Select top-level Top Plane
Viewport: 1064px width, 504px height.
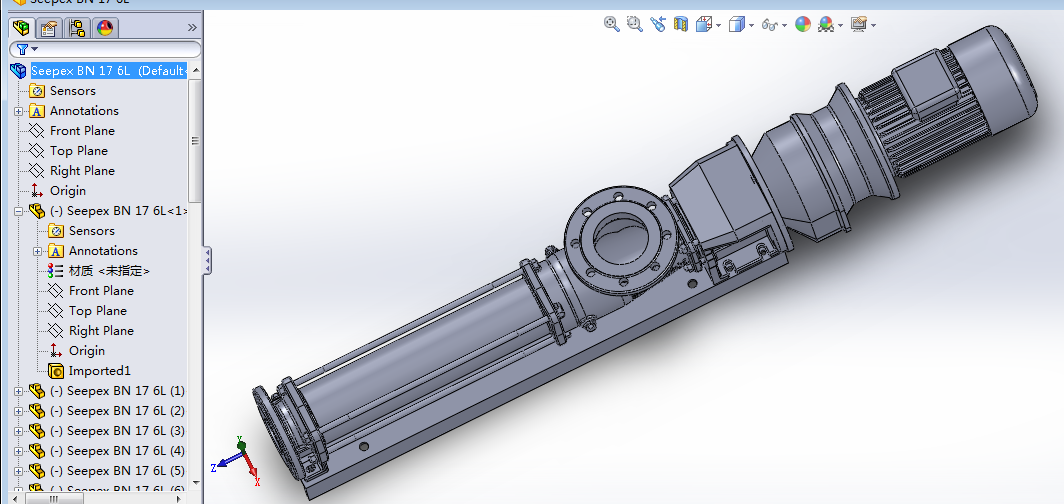point(79,151)
